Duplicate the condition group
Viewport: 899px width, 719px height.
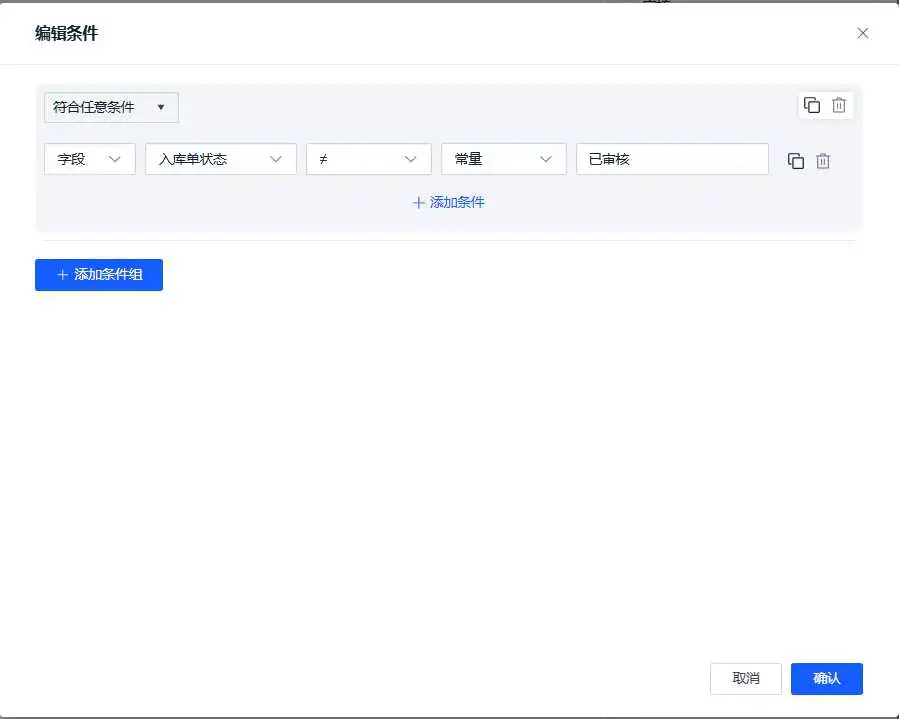(811, 105)
